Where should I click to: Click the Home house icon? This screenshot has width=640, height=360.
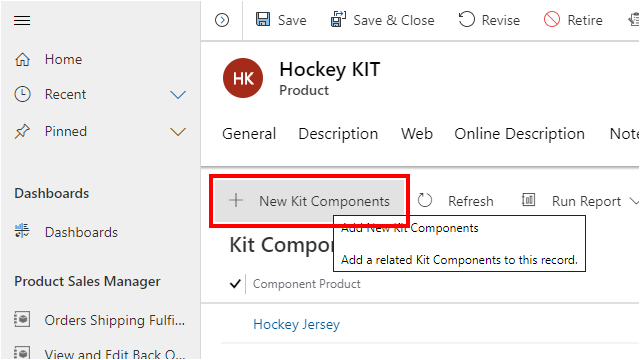[x=22, y=60]
